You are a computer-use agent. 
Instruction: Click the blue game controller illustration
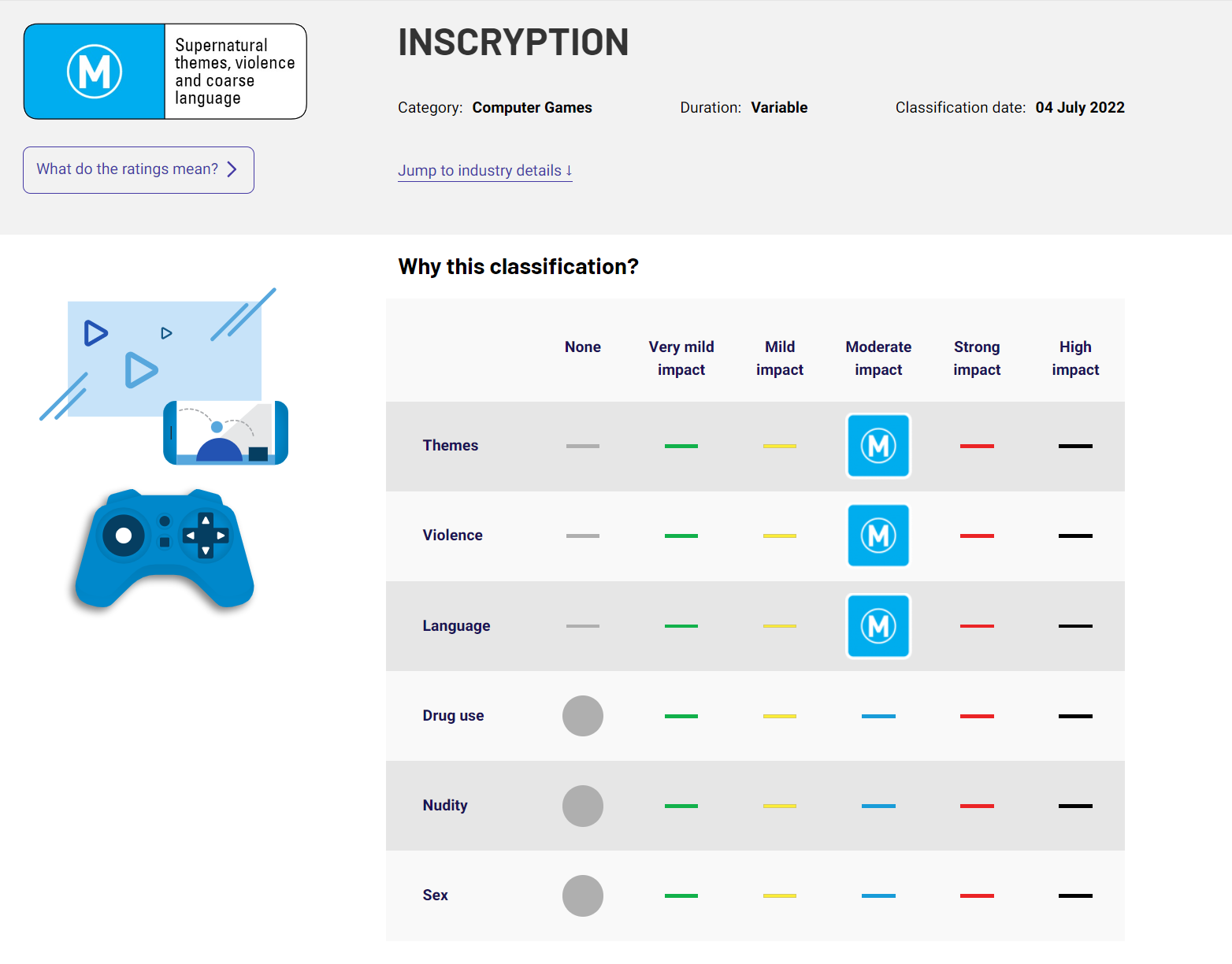[x=165, y=548]
